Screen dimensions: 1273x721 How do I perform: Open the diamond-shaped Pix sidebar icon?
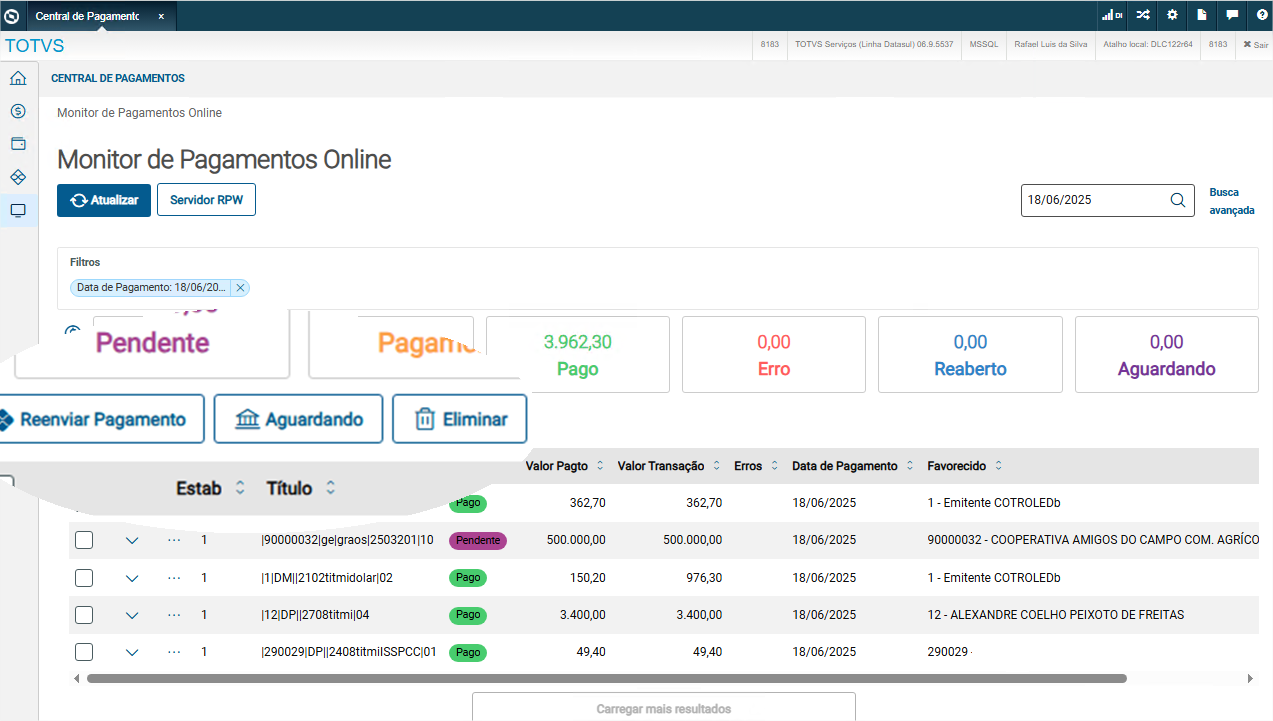(18, 177)
